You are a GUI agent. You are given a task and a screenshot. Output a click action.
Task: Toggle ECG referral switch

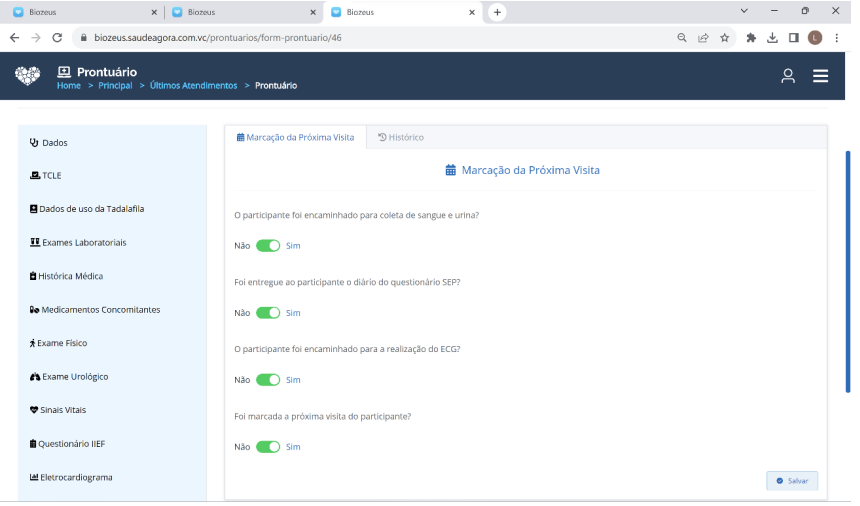pyautogui.click(x=268, y=380)
